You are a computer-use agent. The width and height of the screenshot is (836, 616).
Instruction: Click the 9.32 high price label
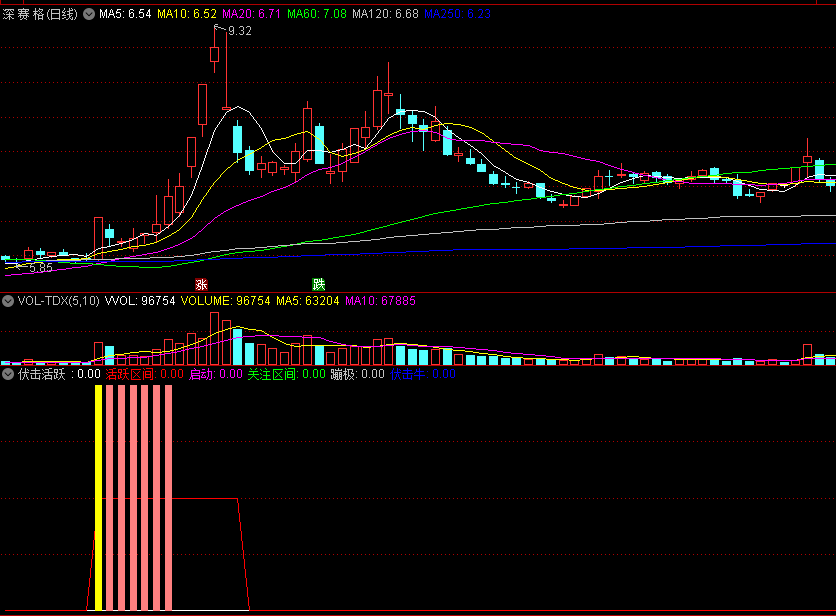240,31
